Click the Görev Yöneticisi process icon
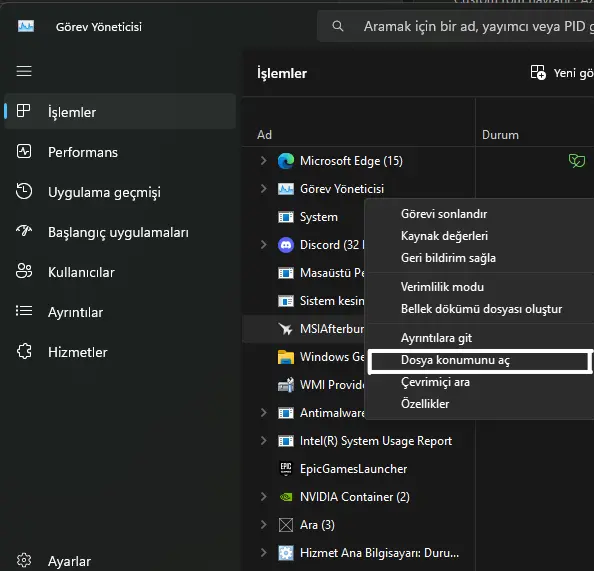 (x=286, y=189)
